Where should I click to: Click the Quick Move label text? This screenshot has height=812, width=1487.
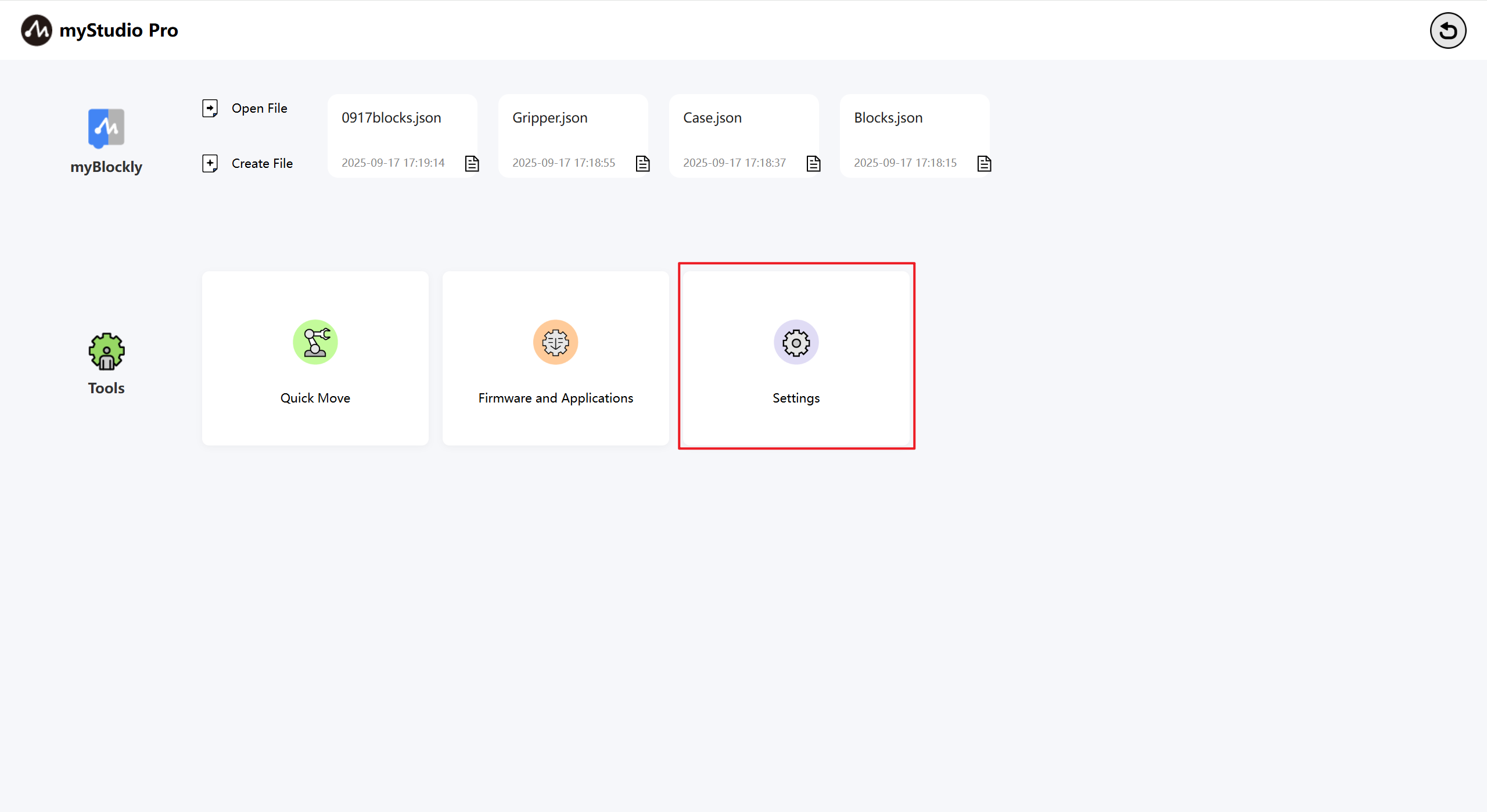[315, 398]
